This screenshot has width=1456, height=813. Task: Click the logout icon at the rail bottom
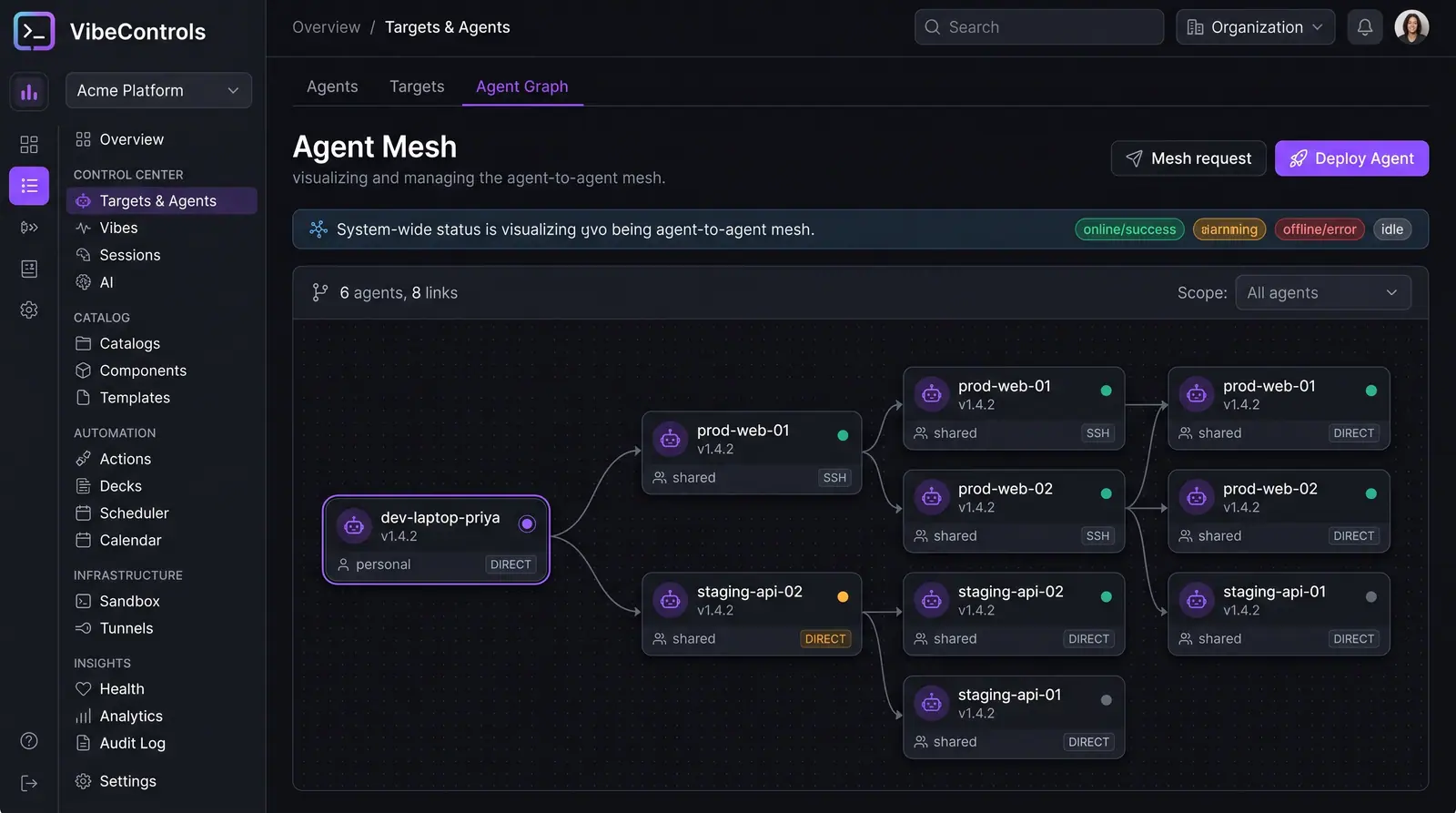[29, 783]
